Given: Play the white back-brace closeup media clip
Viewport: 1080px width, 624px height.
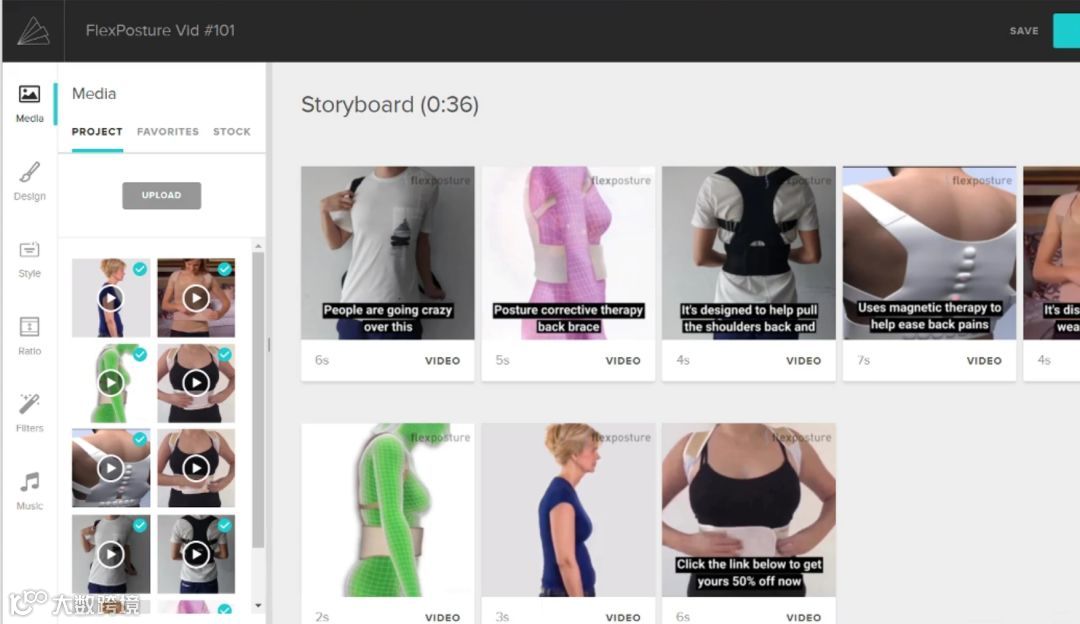Looking at the screenshot, I should [110, 468].
